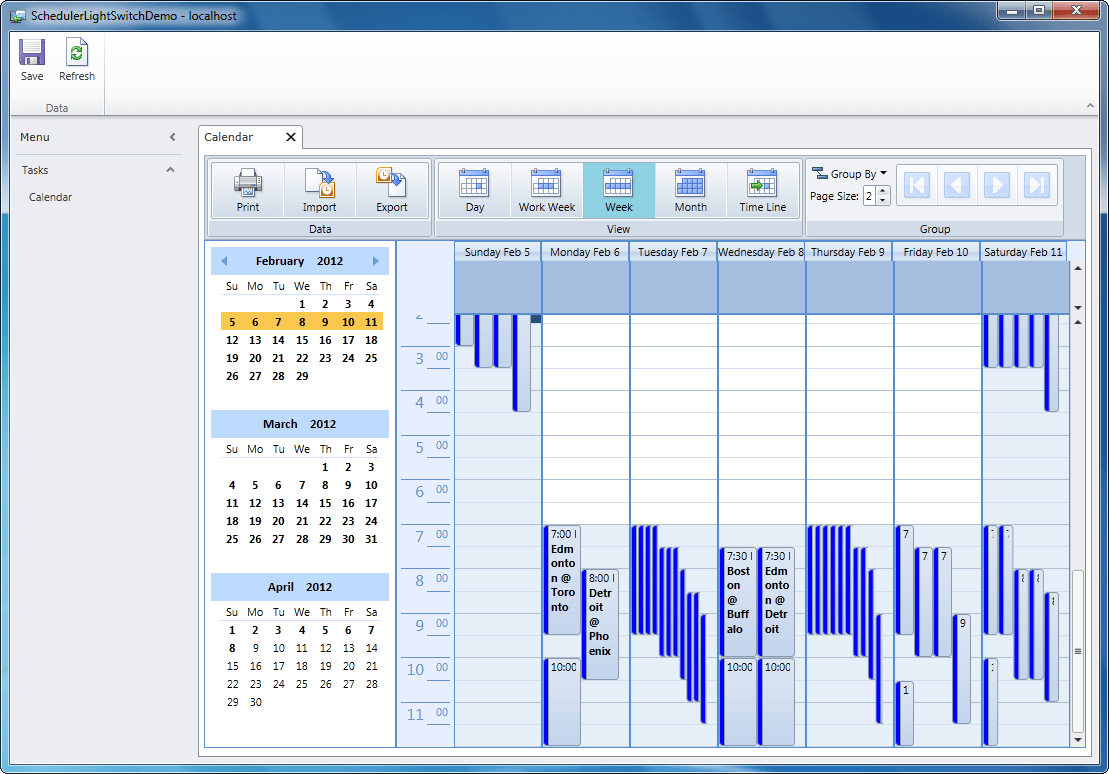
Task: Collapse the Tasks section
Action: click(170, 170)
